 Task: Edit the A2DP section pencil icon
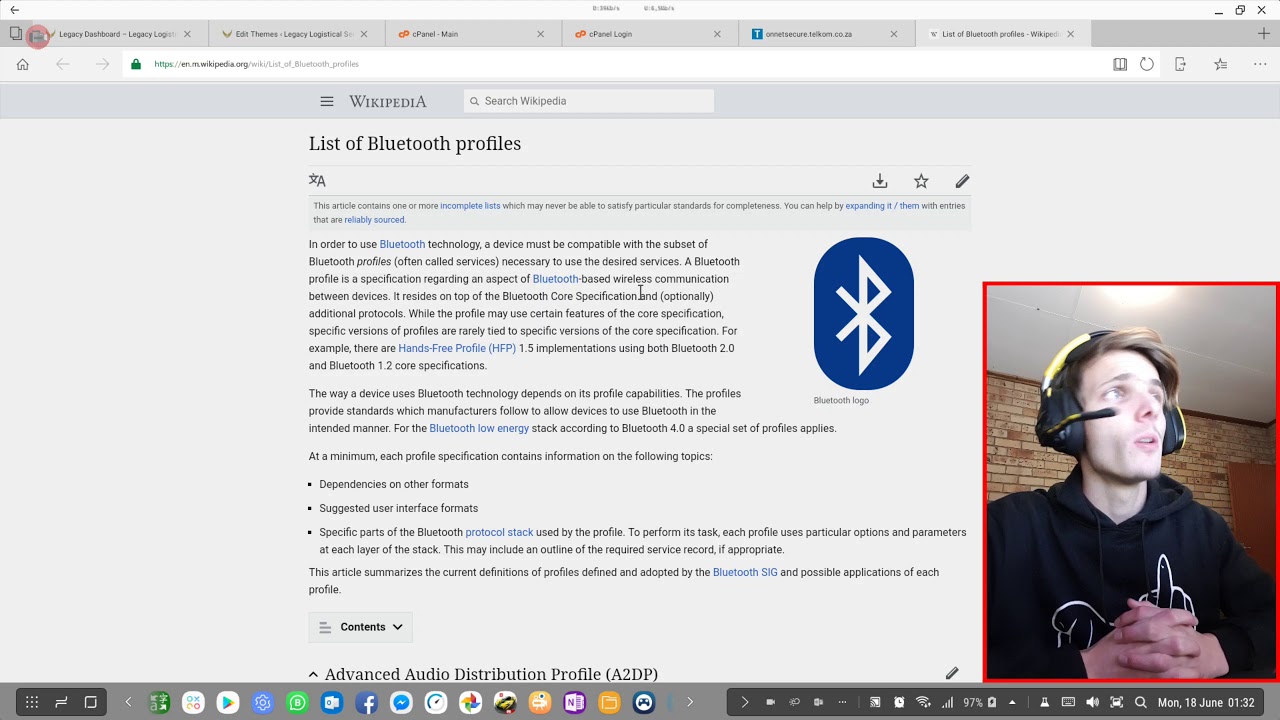952,673
